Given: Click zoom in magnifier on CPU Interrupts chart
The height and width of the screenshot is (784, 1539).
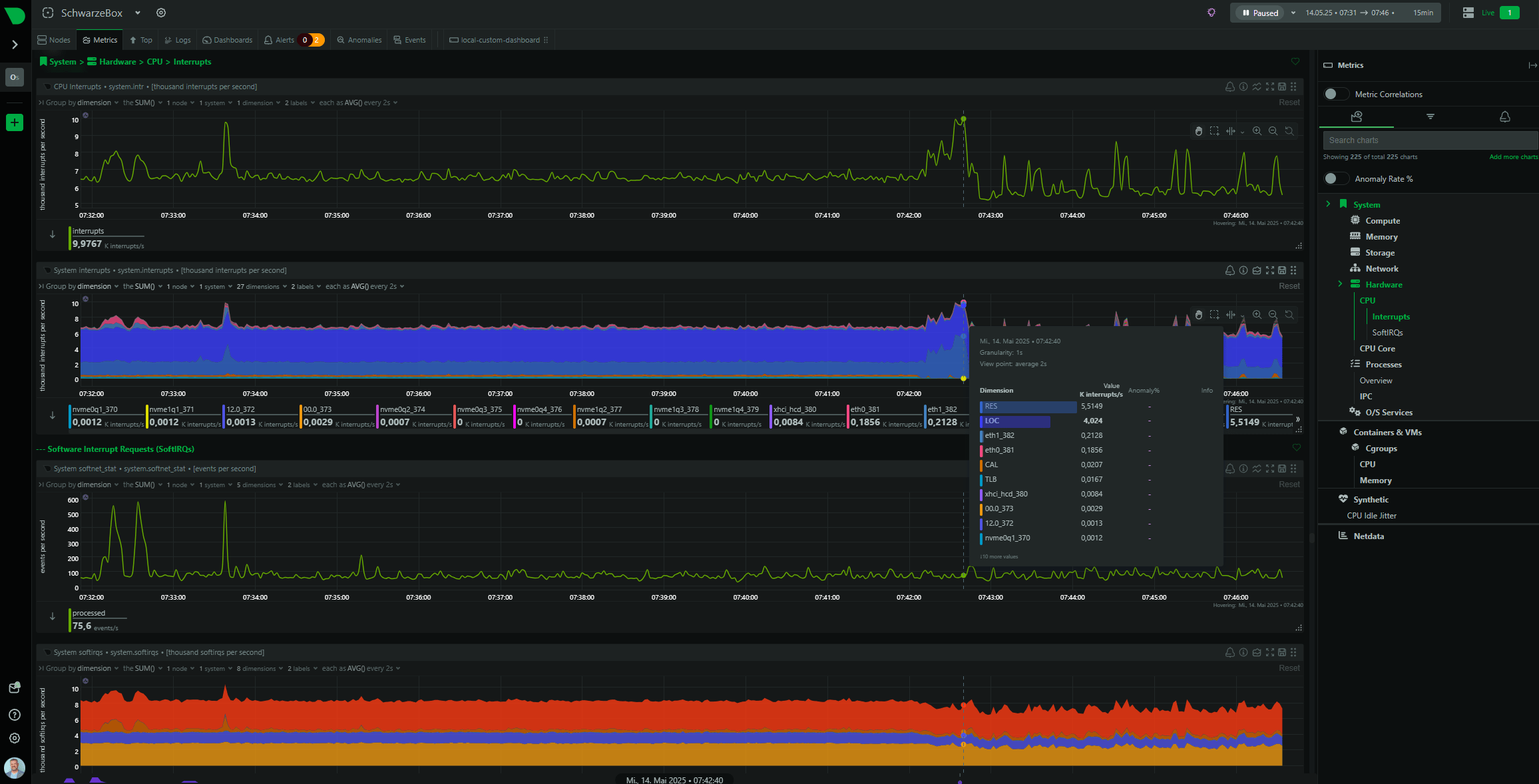Looking at the screenshot, I should click(1257, 131).
